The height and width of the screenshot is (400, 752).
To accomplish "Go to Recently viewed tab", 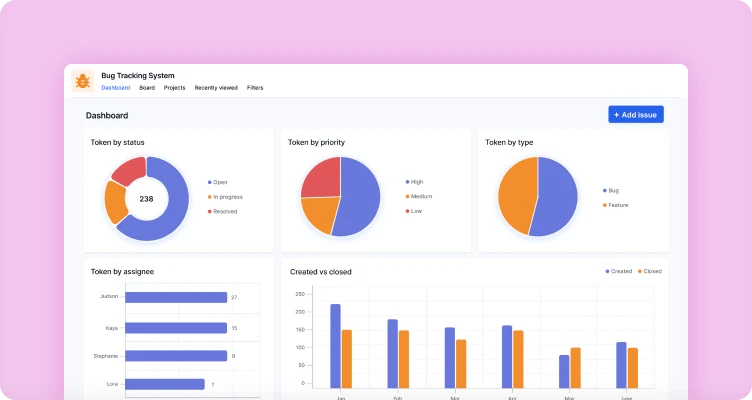I will [216, 88].
